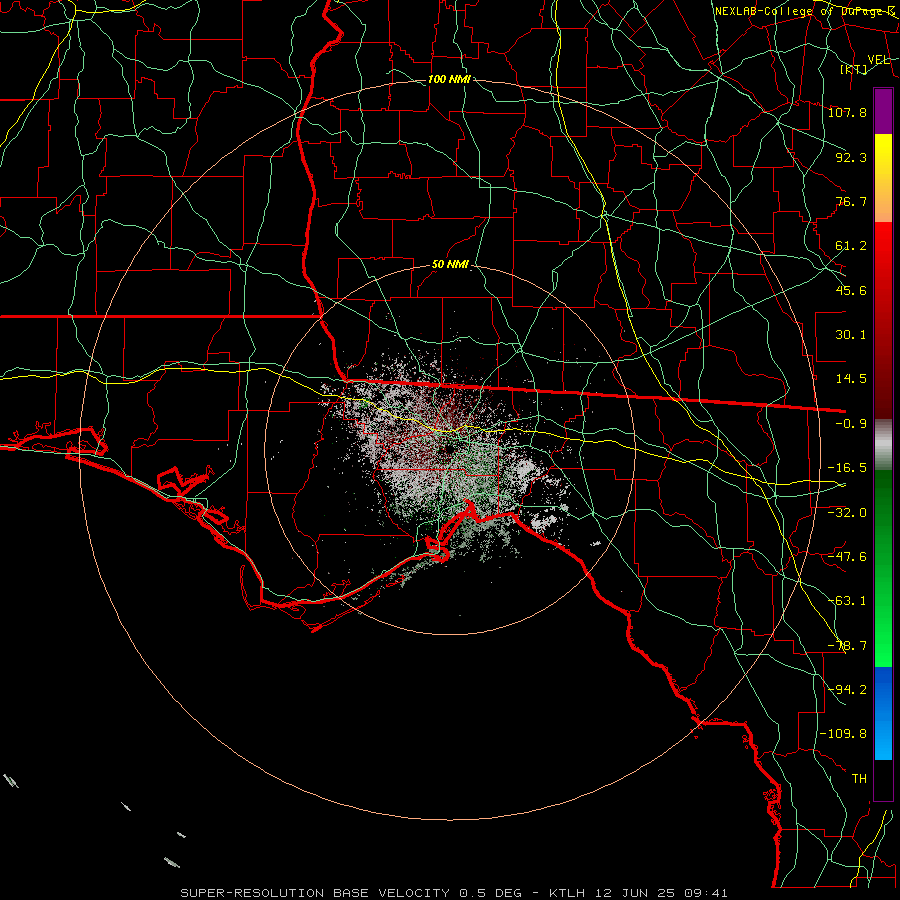The height and width of the screenshot is (900, 900).
Task: Click the 107.8 velocity scale value
Action: (x=847, y=112)
